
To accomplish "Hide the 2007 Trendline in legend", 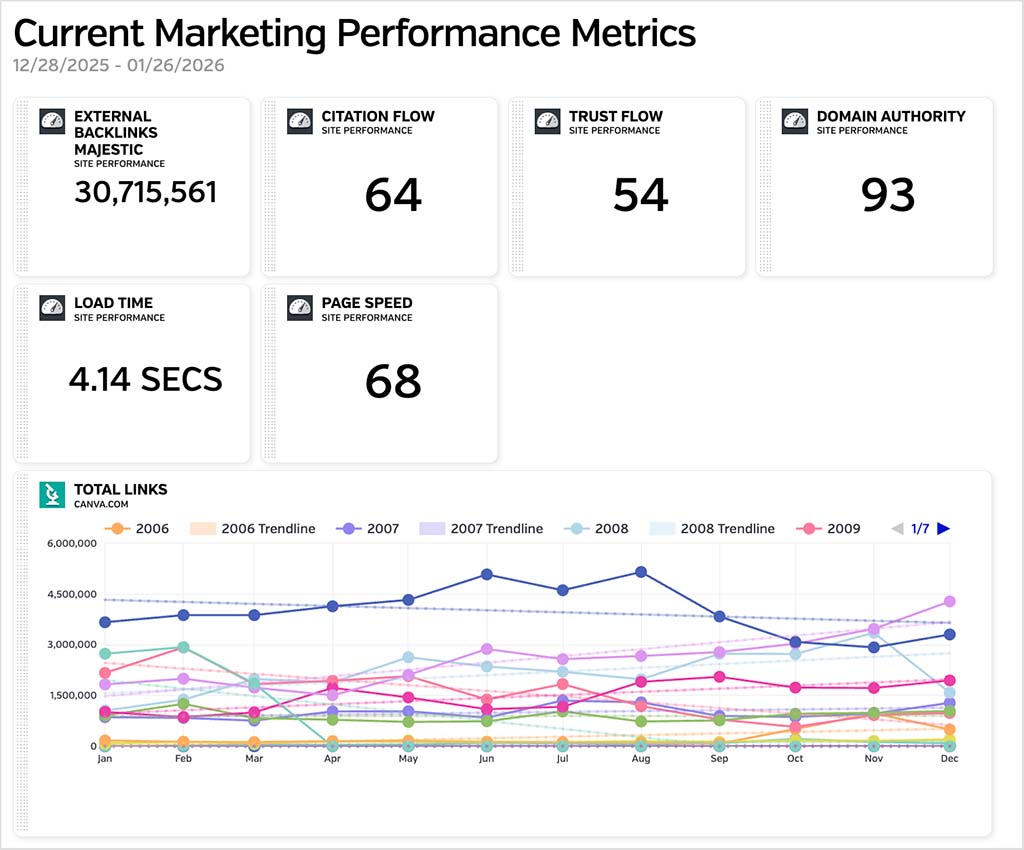I will pos(484,528).
